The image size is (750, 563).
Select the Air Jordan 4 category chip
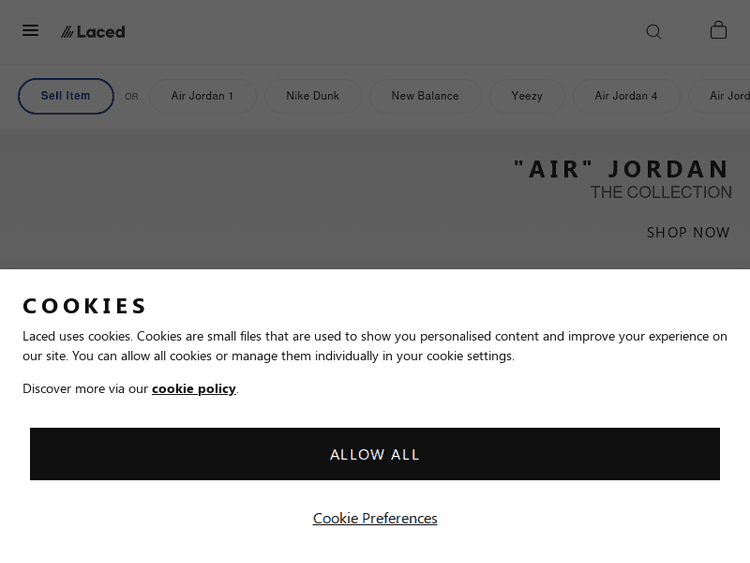[x=626, y=96]
